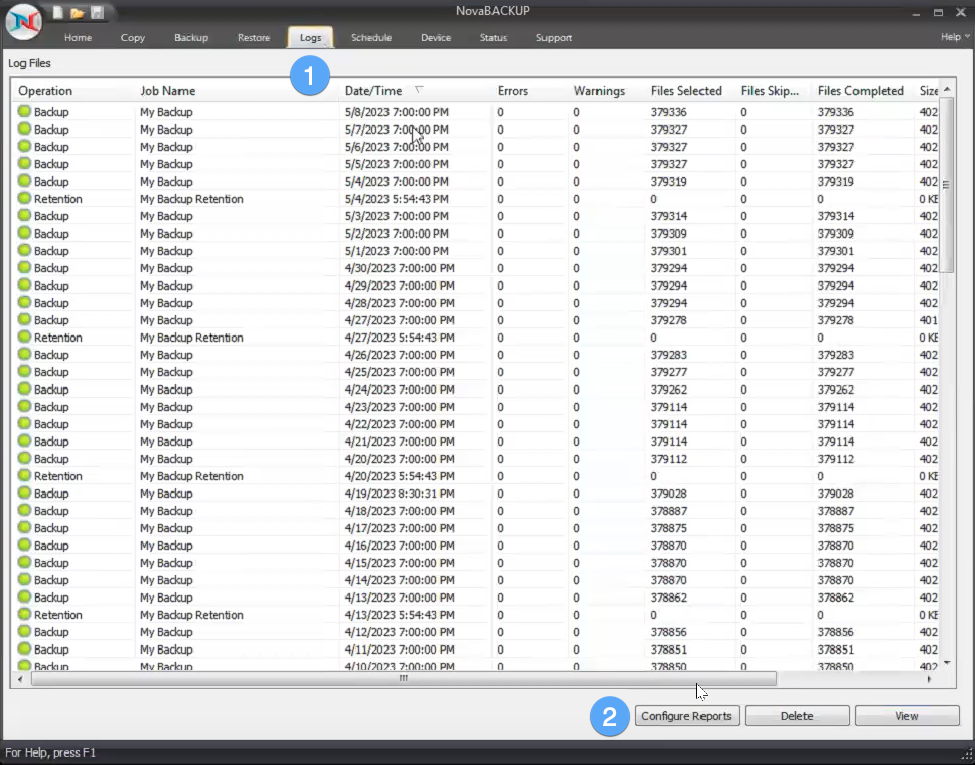
Task: Click Files Completed value 379262
Action: pos(836,389)
